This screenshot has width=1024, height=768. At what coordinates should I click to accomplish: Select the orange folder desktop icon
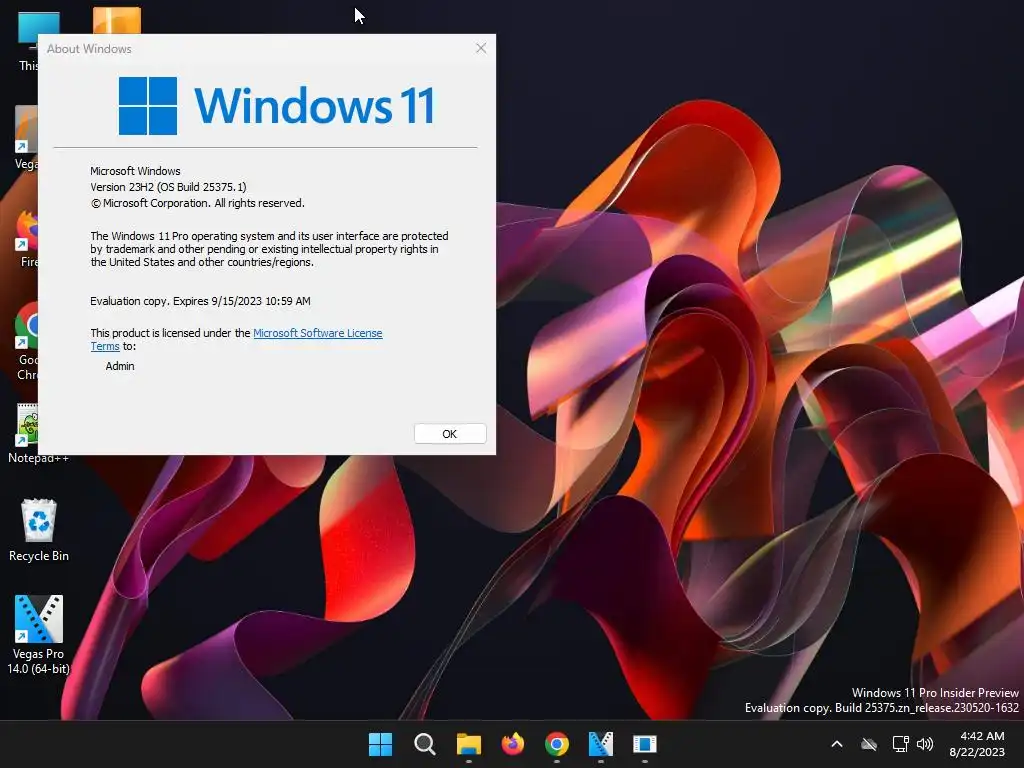tap(117, 20)
